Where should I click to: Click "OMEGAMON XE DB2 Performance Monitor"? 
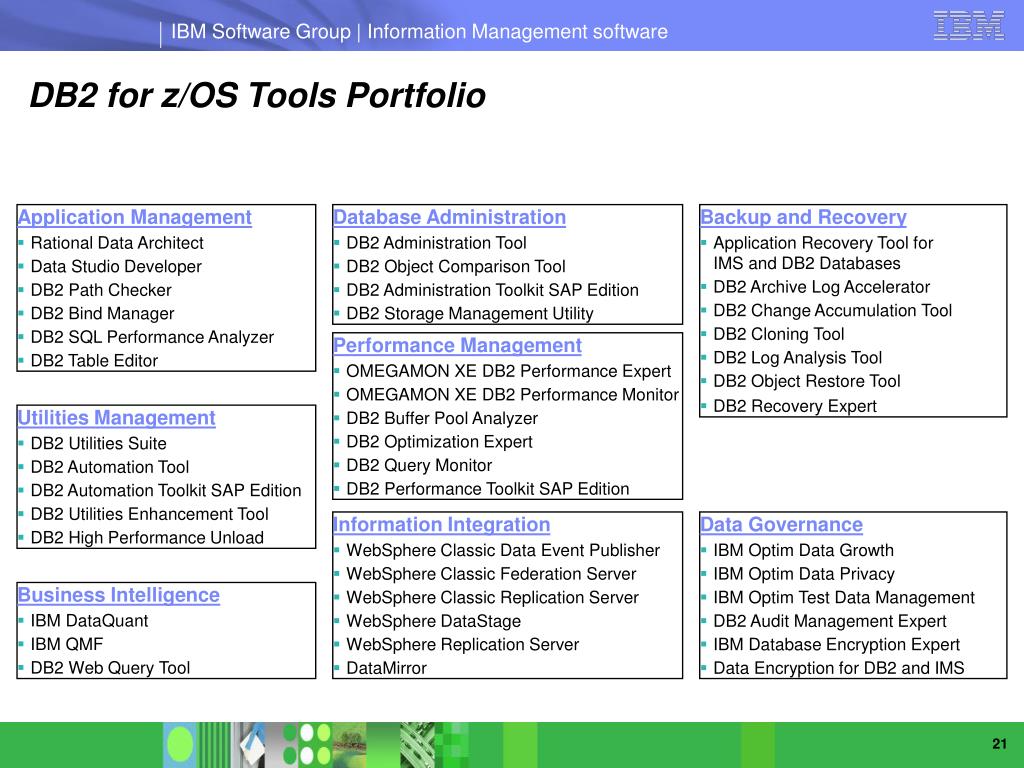point(513,394)
